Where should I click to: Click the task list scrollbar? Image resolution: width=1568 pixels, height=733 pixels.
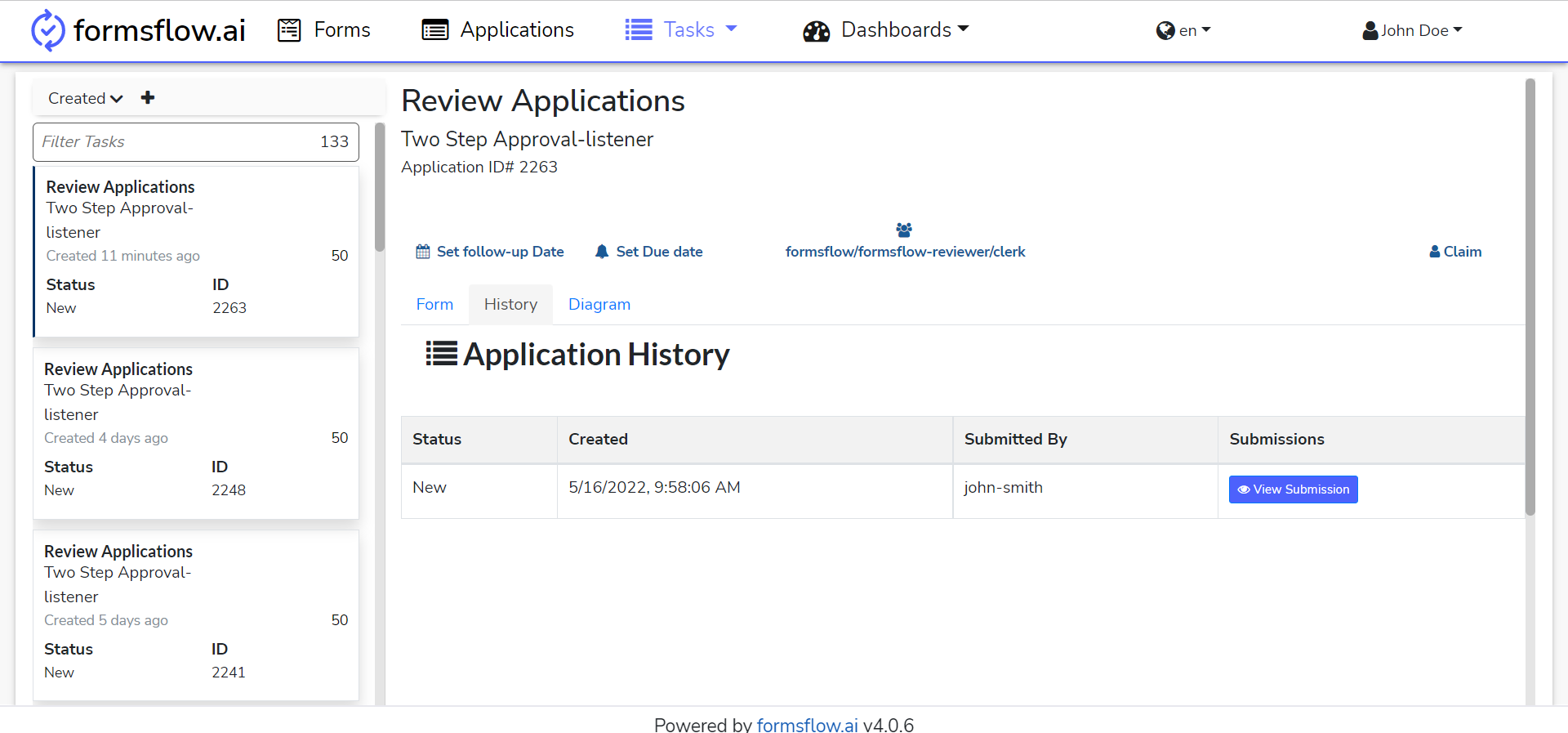click(380, 187)
